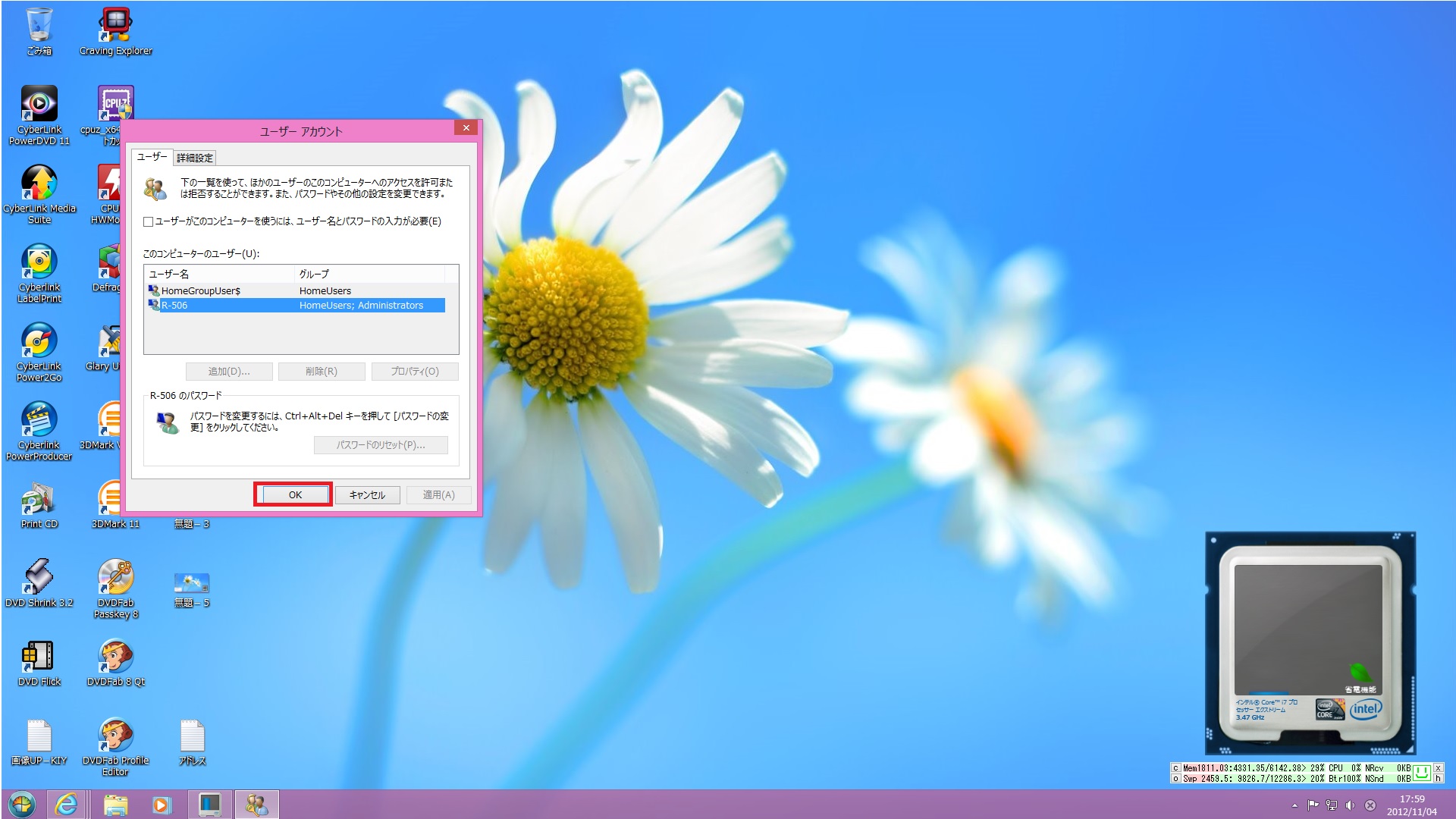Image resolution: width=1456 pixels, height=819 pixels.
Task: Enable the username and password requirement checkbox
Action: pyautogui.click(x=149, y=221)
